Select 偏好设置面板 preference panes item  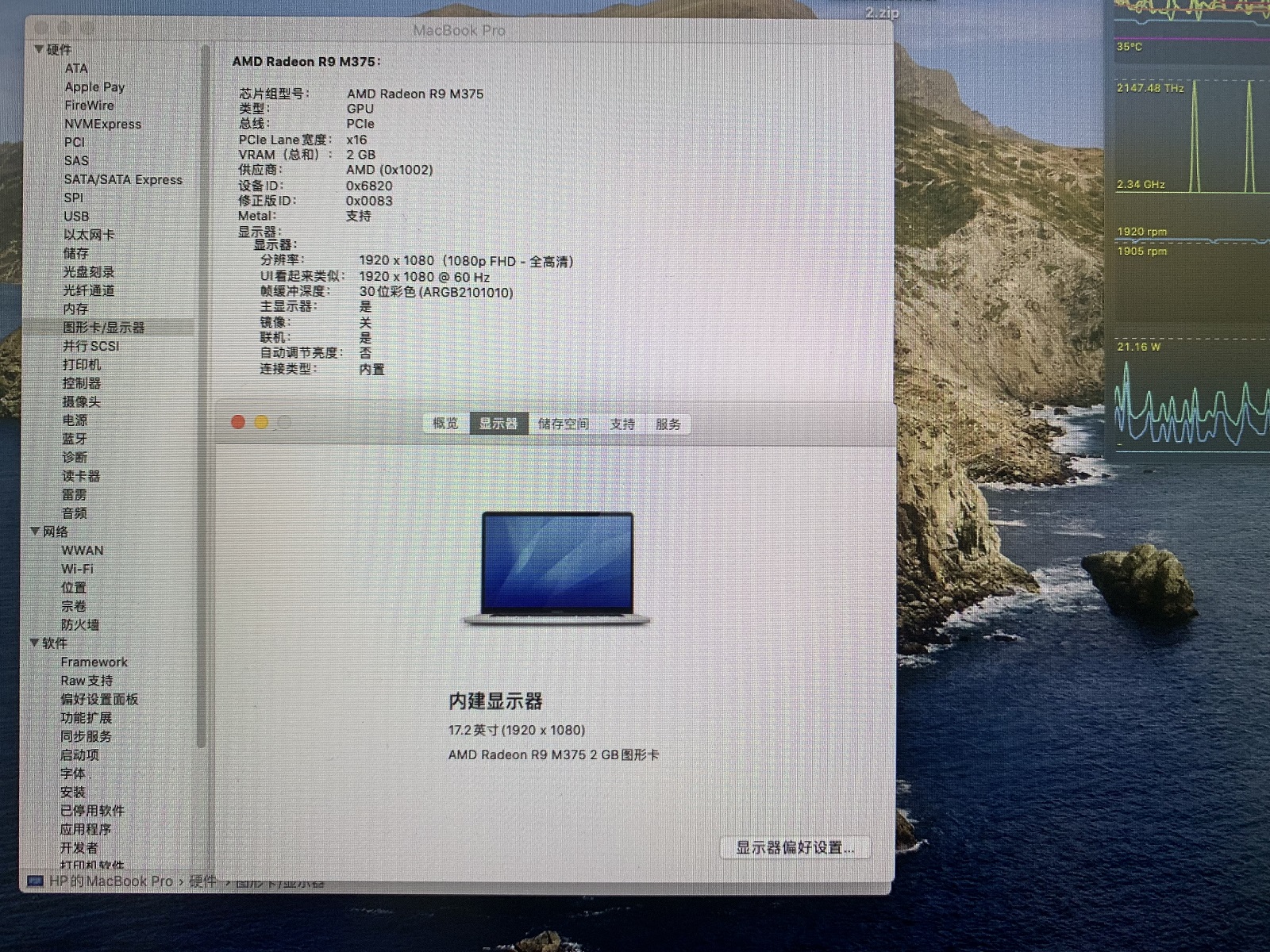point(99,699)
